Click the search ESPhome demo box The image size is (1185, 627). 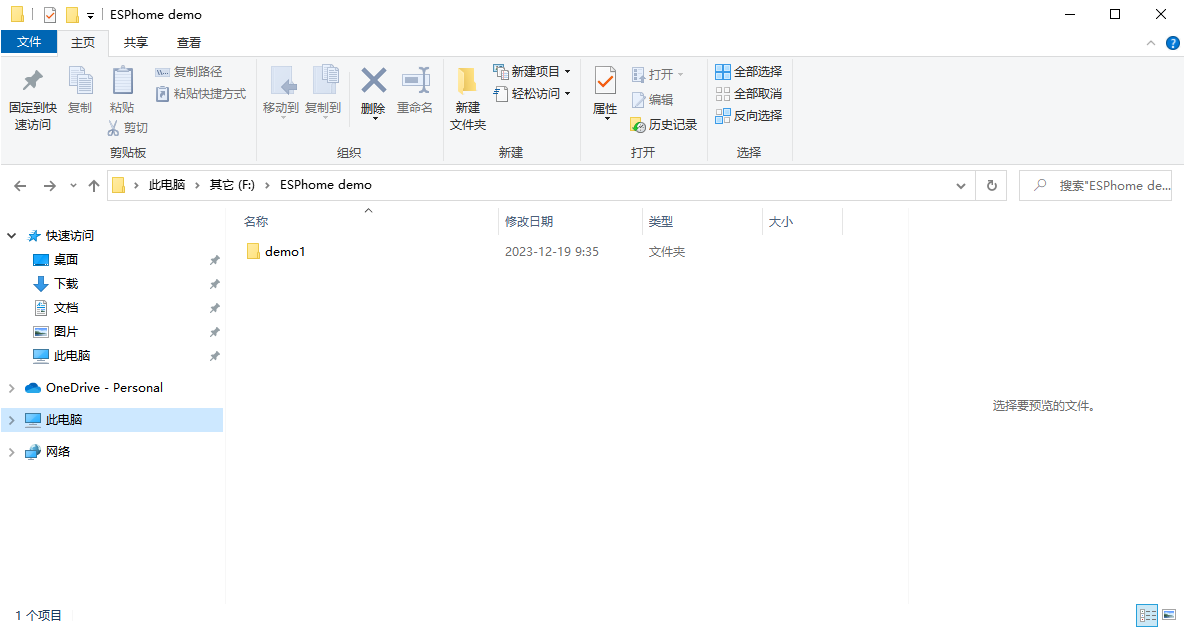tap(1095, 186)
